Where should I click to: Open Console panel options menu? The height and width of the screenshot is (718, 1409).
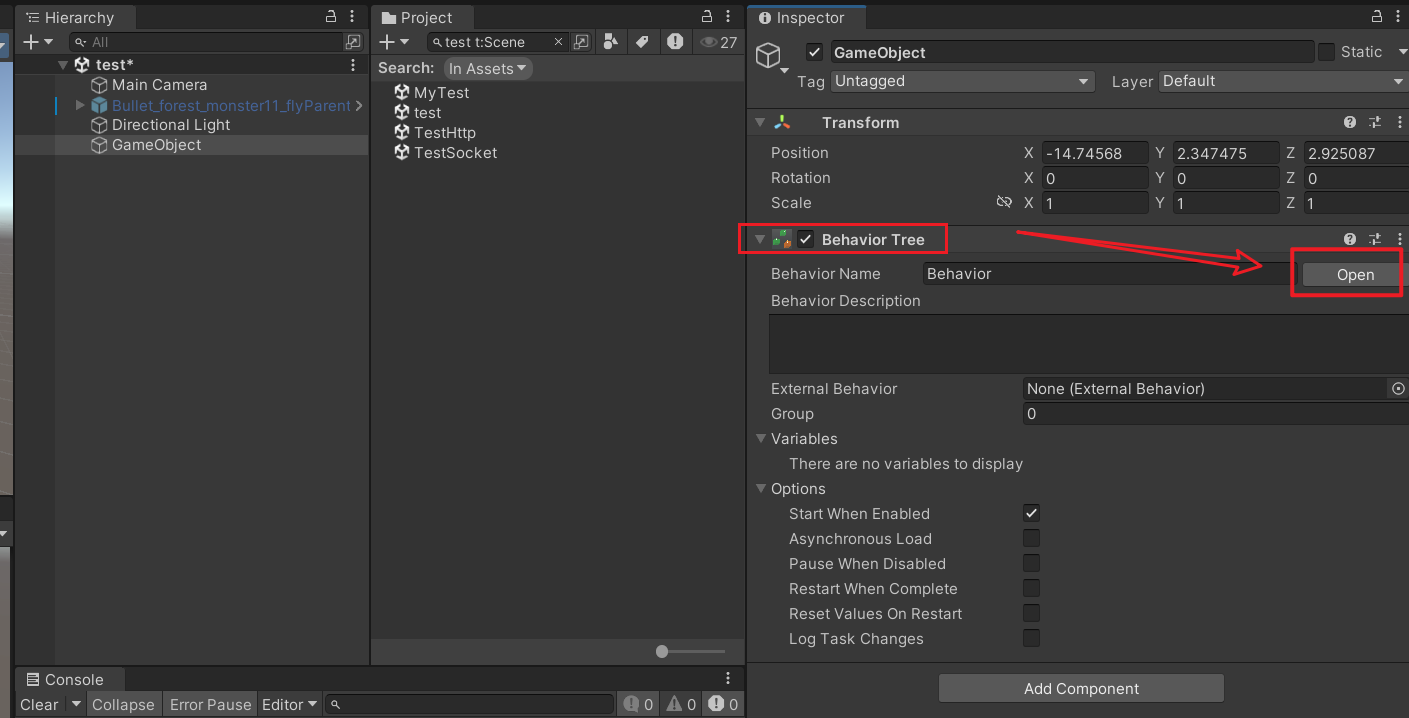pyautogui.click(x=728, y=679)
